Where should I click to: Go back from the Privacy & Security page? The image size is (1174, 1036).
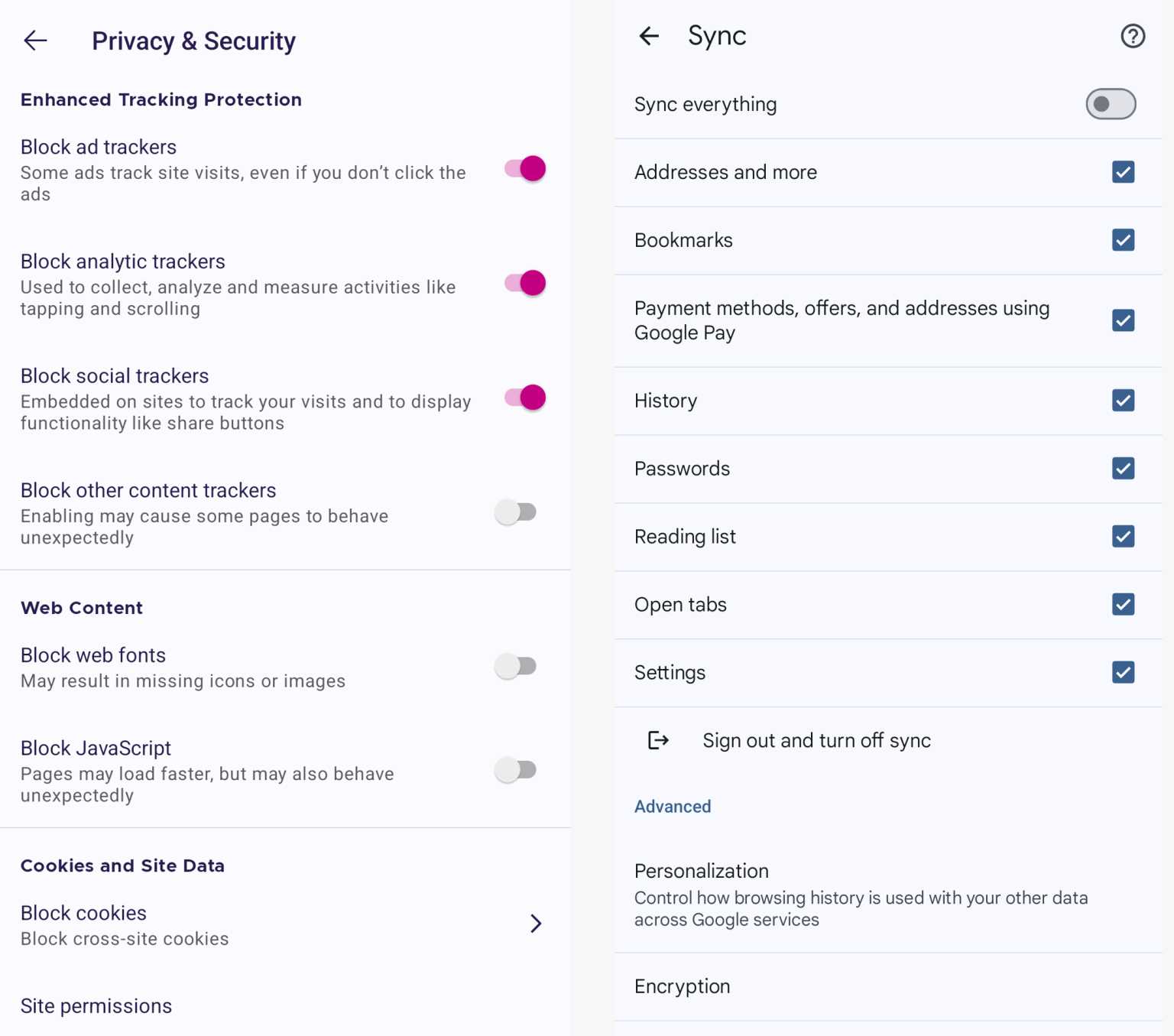35,41
